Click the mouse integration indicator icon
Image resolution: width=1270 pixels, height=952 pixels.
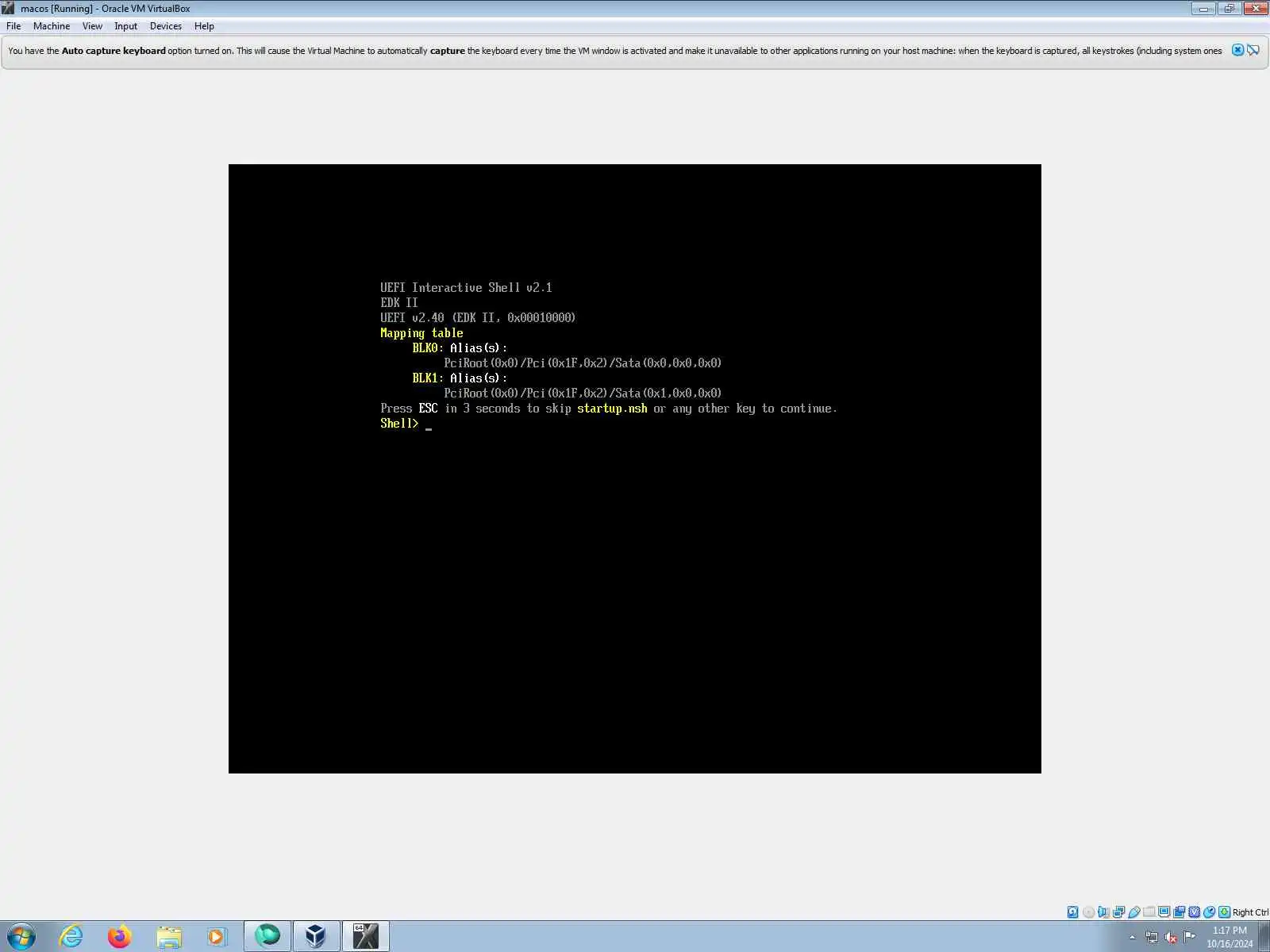coord(1210,912)
